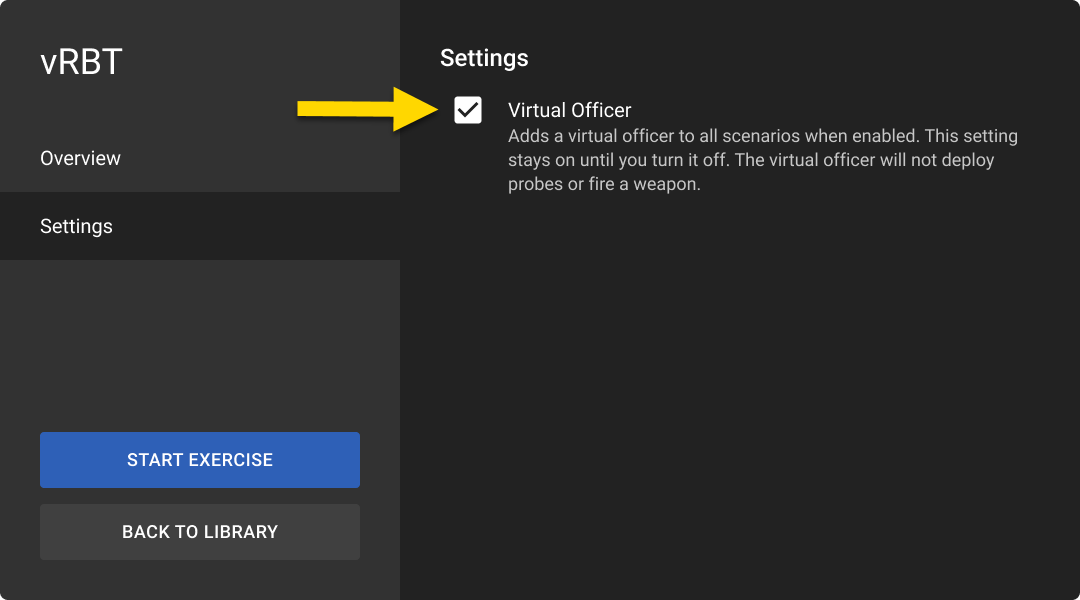Click the white checkmark icon beside Virtual Officer

(468, 110)
